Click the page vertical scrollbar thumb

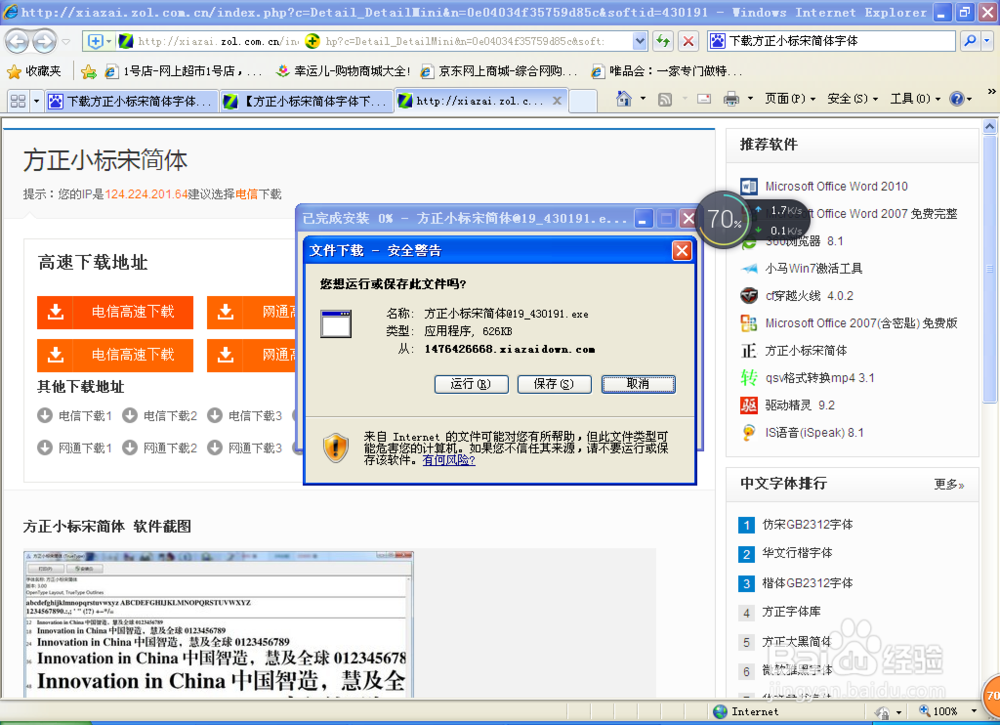pos(989,268)
